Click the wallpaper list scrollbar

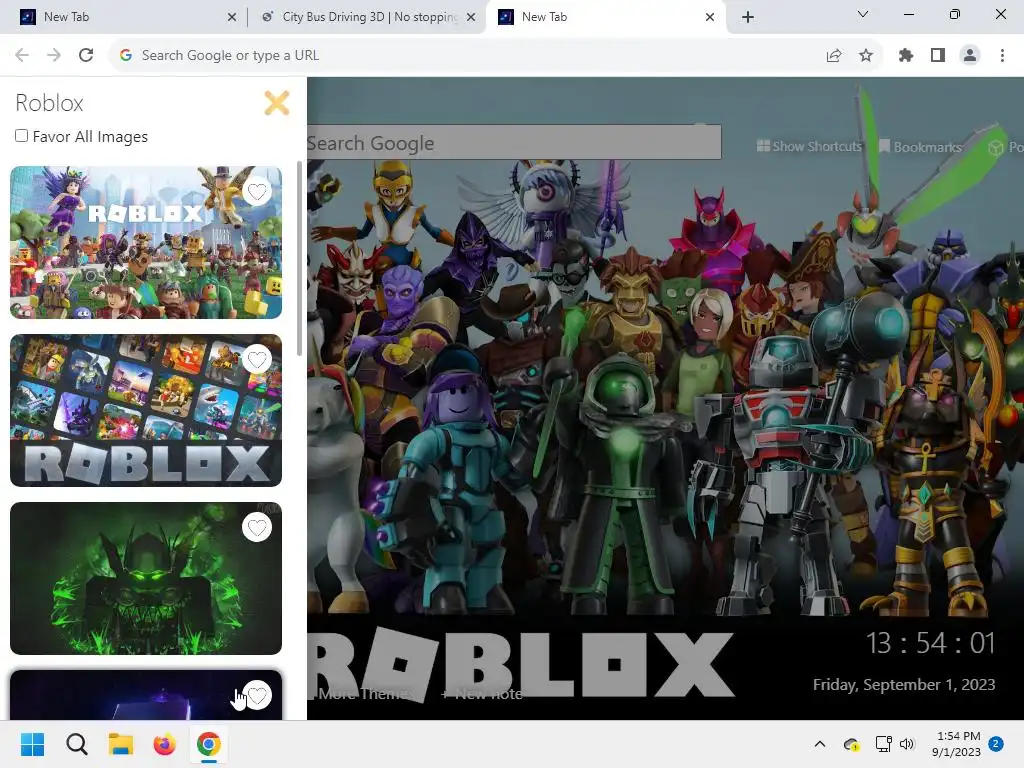(299, 259)
